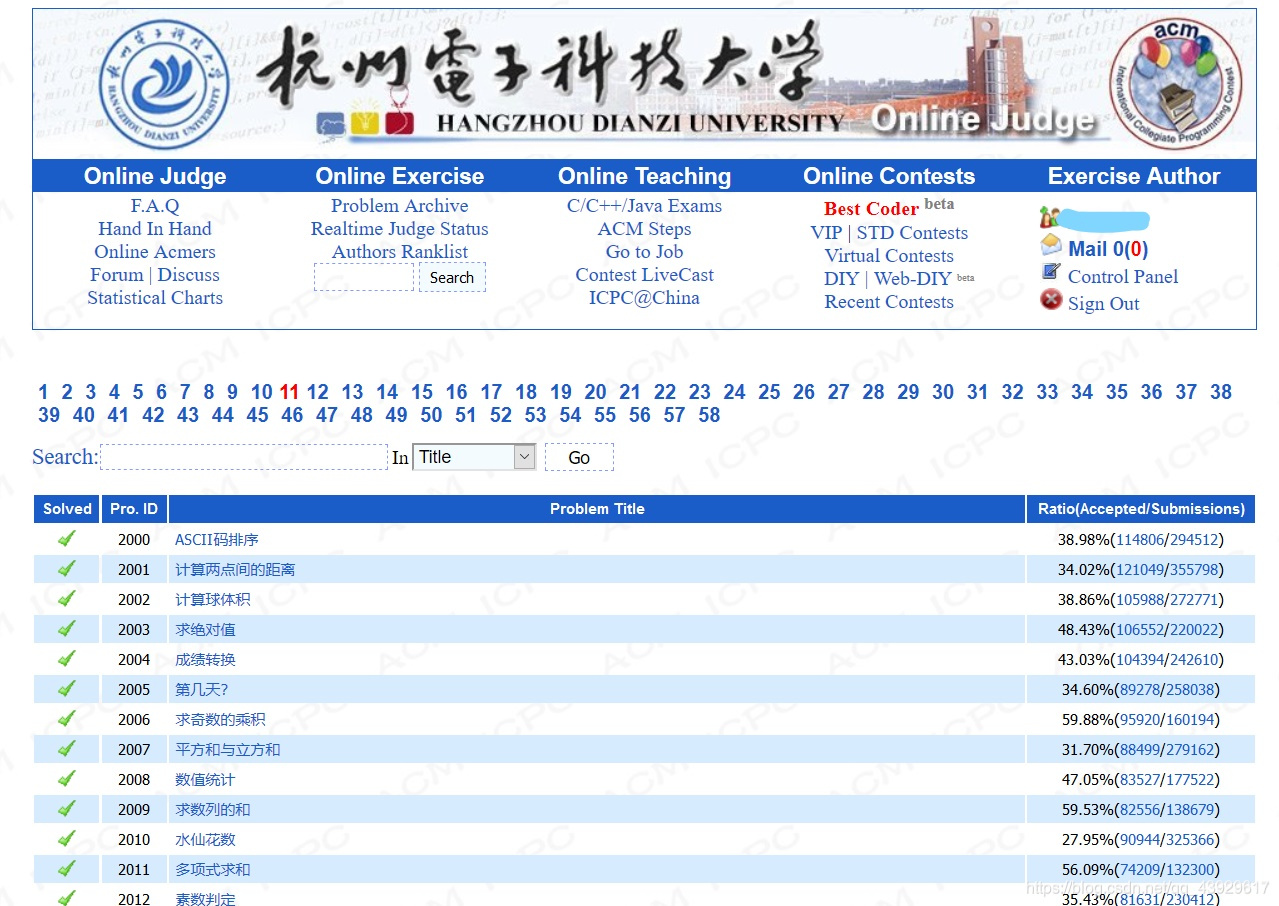1279x906 pixels.
Task: Go to problem page 1
Action: [x=43, y=392]
